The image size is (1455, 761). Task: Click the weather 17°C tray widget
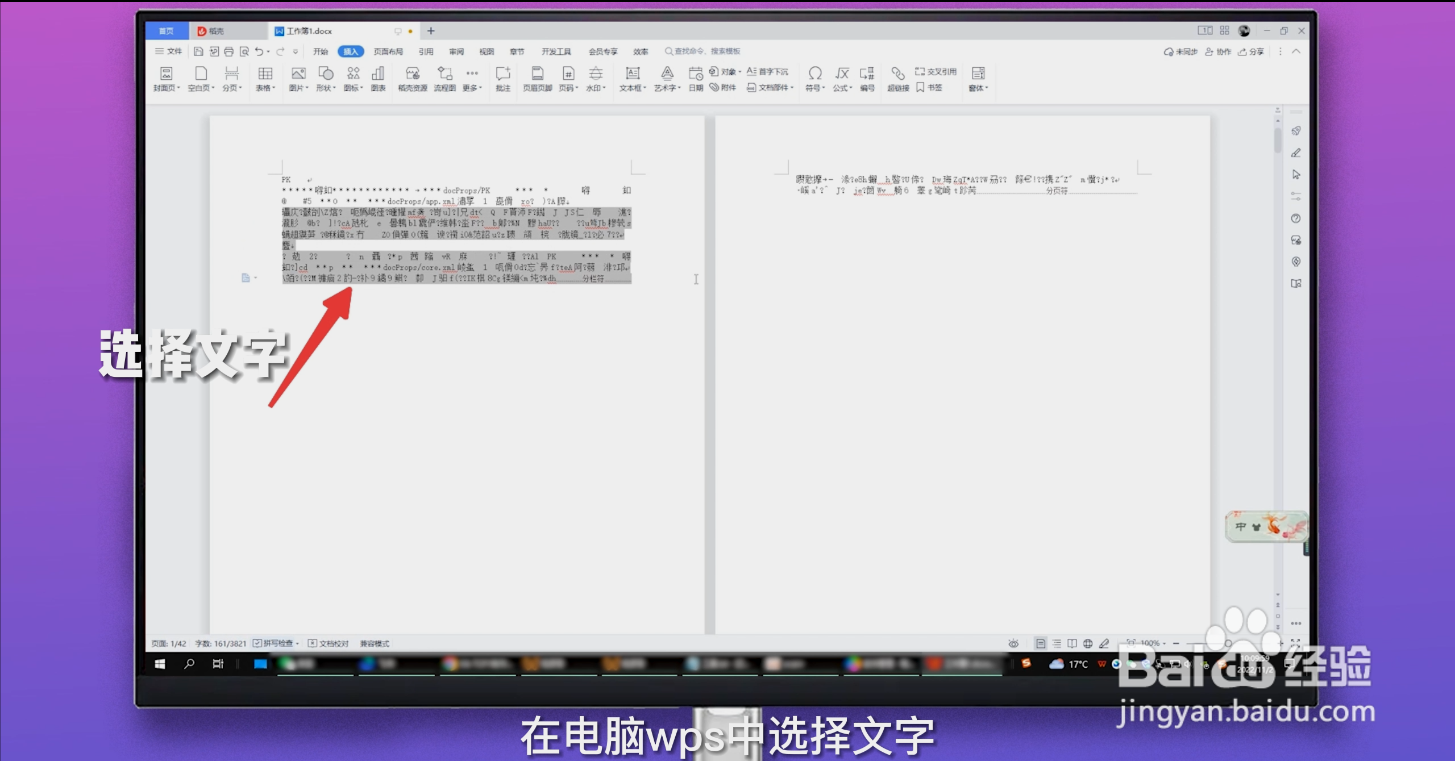1069,664
